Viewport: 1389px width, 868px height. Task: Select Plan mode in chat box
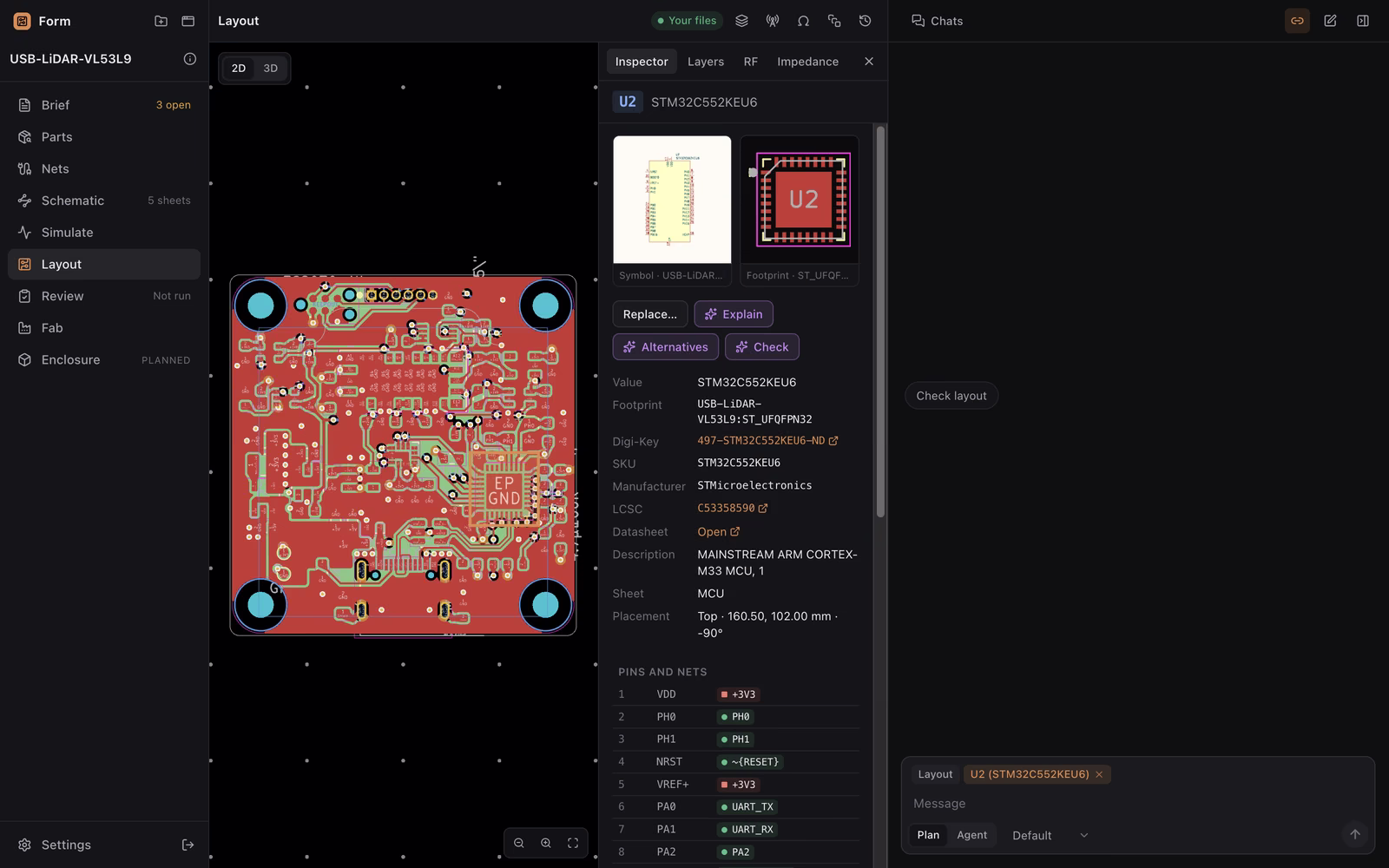(x=928, y=835)
